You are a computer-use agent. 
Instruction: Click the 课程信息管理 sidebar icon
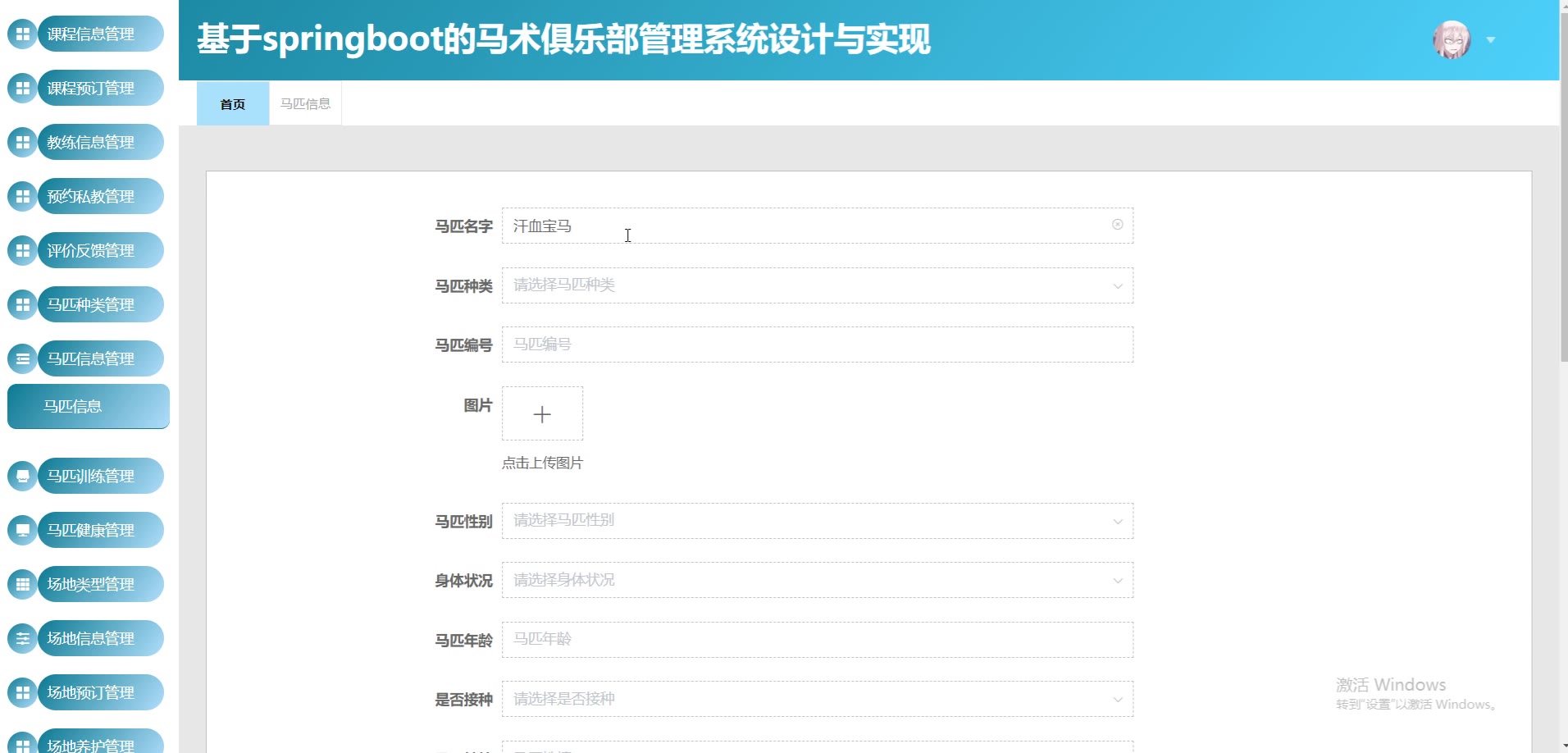coord(23,34)
